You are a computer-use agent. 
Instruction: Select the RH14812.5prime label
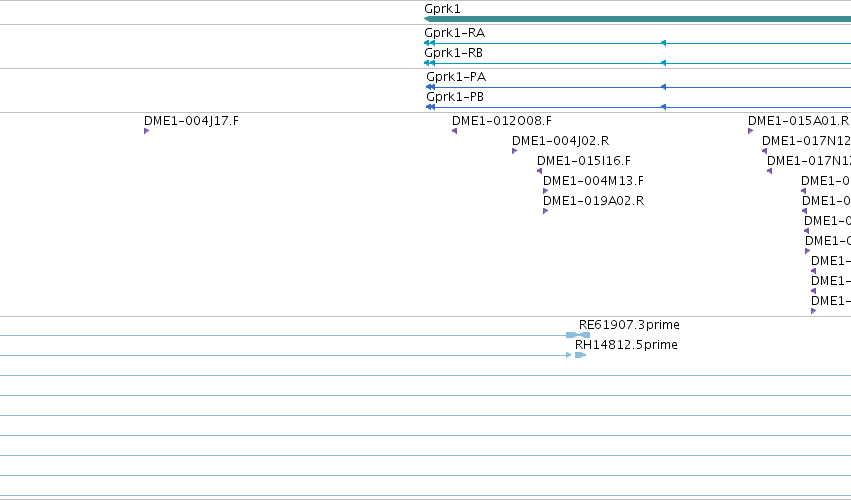pyautogui.click(x=626, y=345)
